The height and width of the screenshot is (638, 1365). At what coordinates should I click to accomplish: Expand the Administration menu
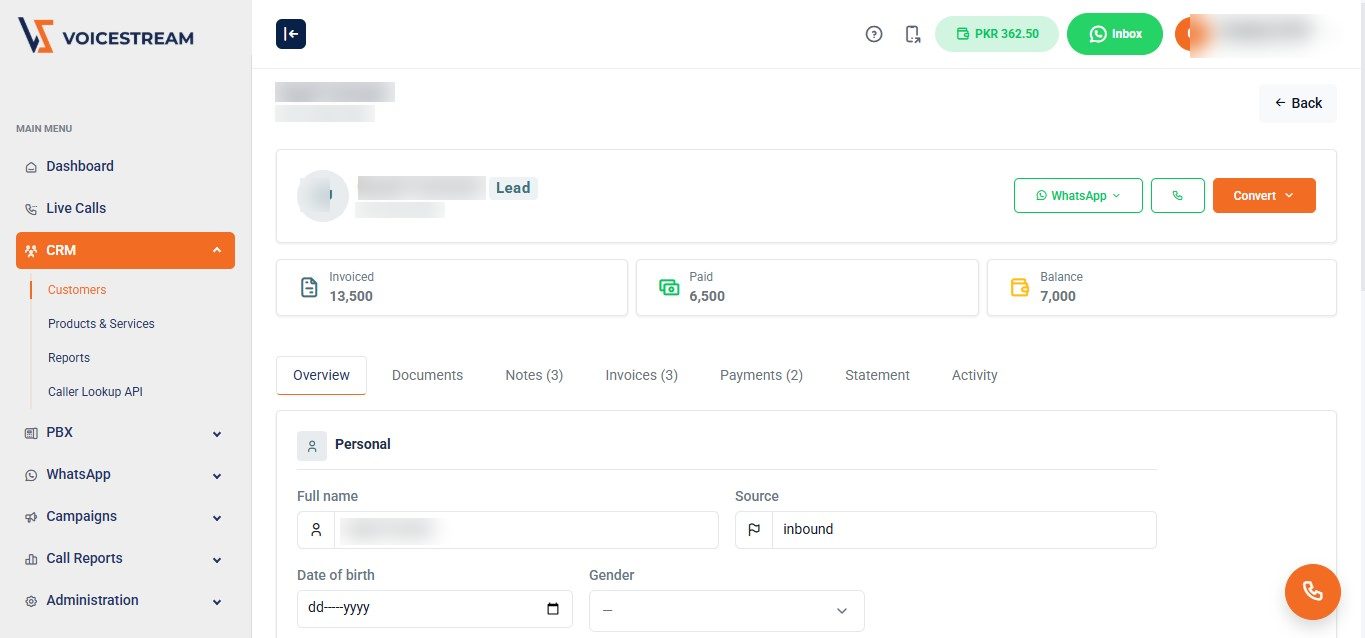pos(125,600)
